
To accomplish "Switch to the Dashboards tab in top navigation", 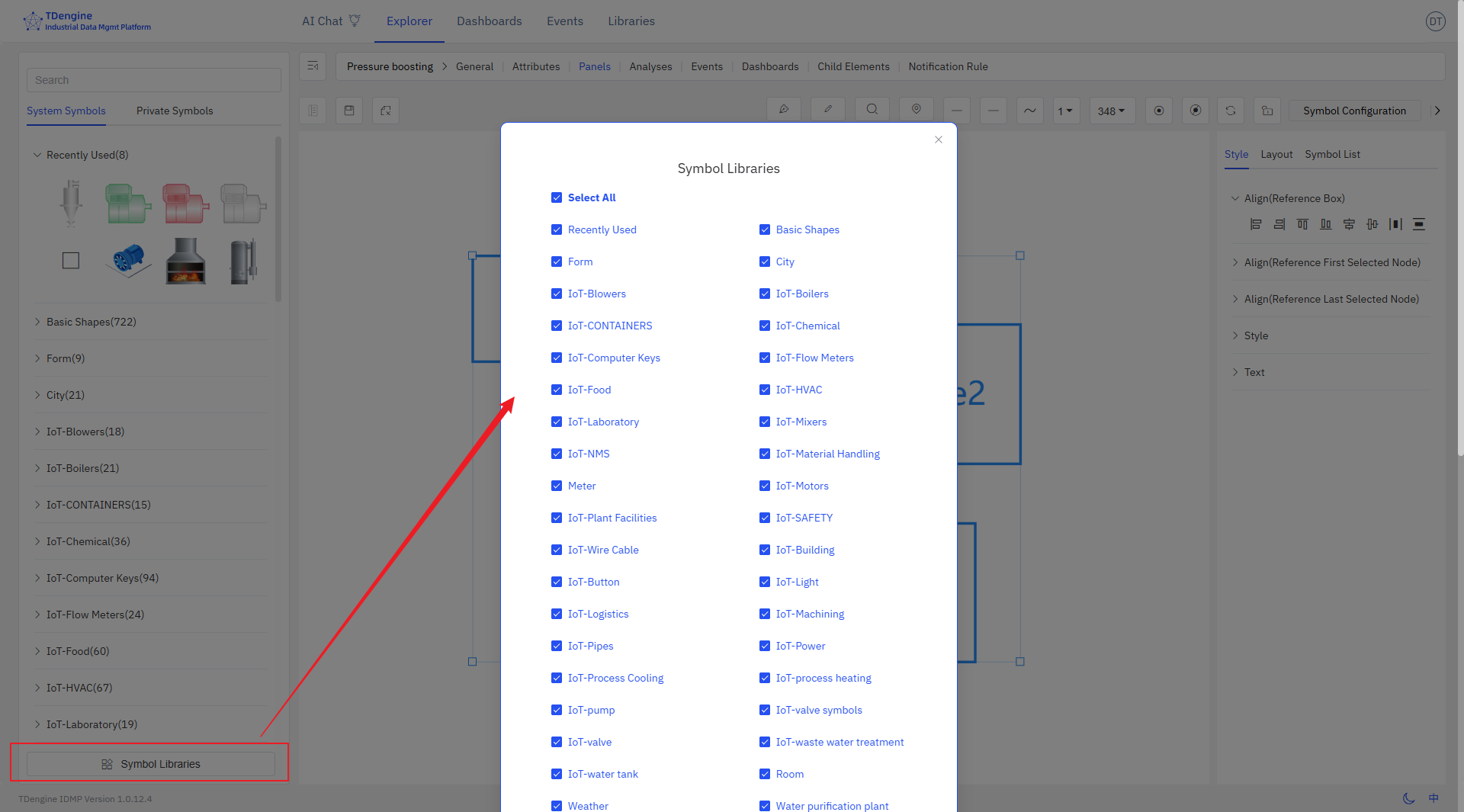I will pyautogui.click(x=489, y=21).
